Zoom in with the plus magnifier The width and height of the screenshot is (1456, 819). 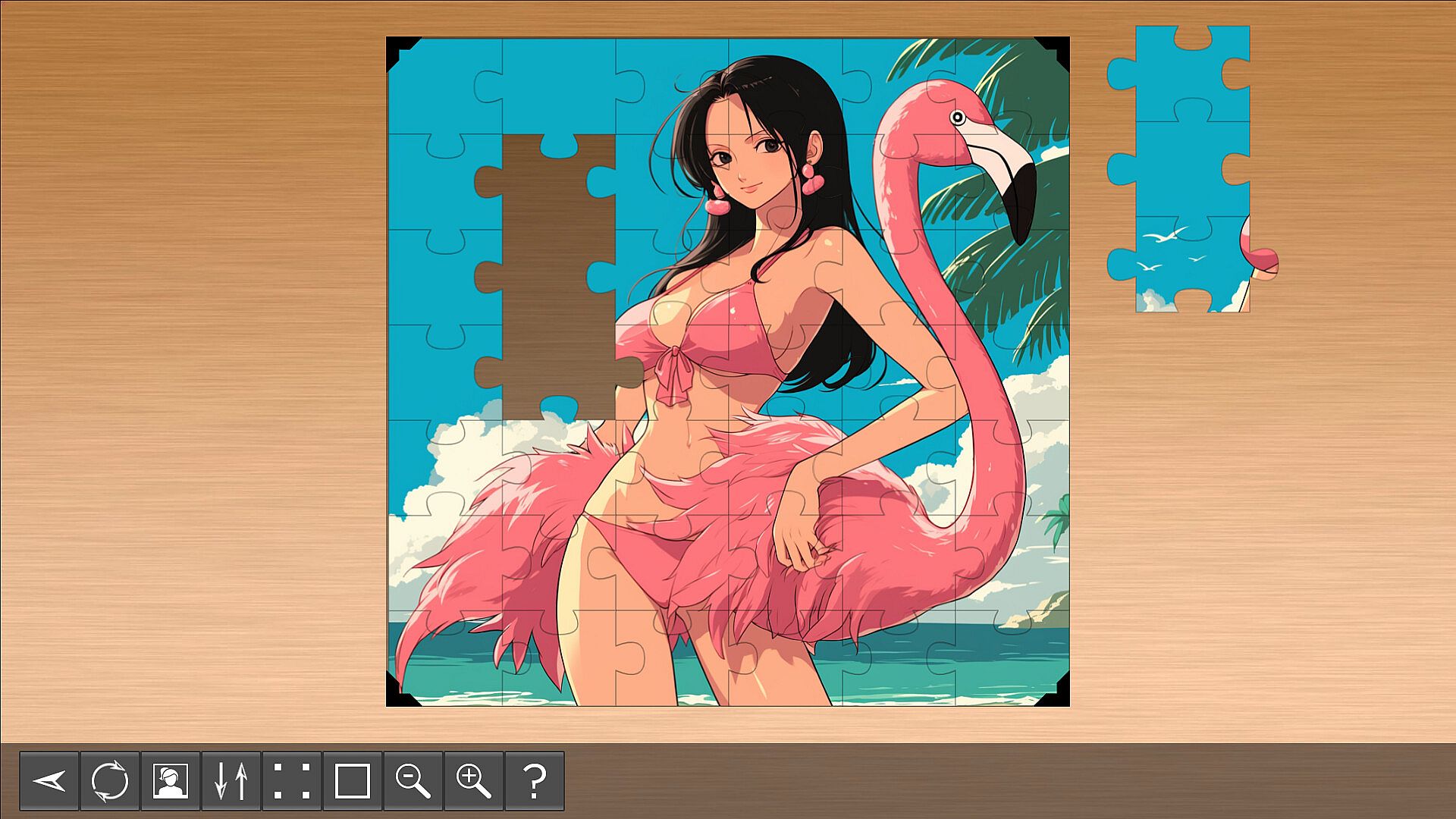474,780
